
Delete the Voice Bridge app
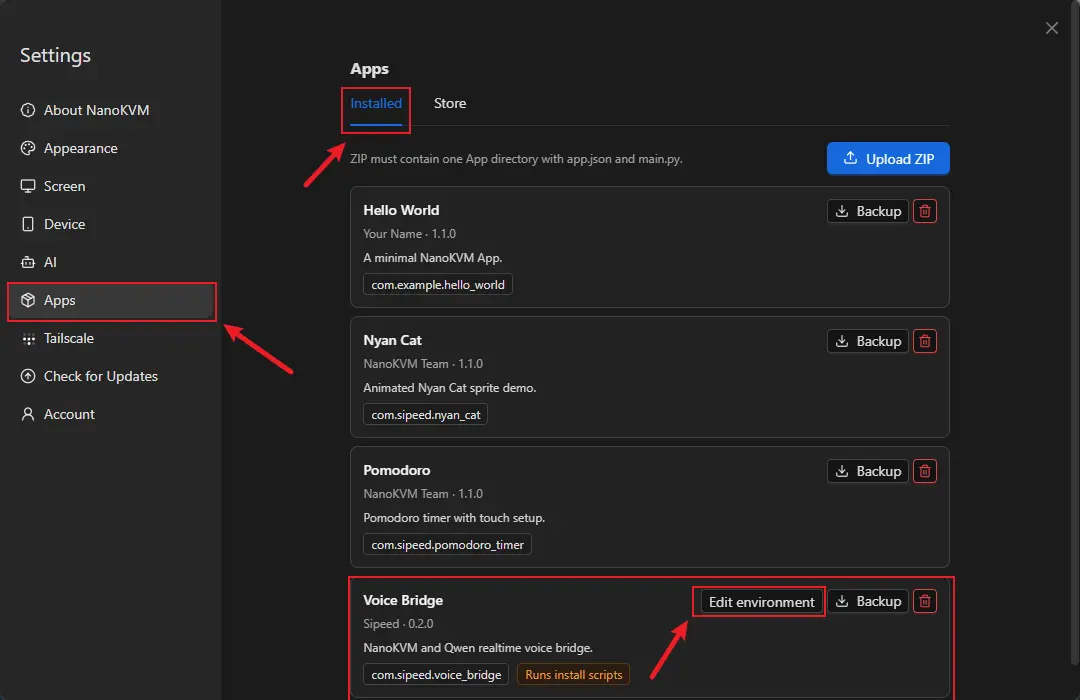click(924, 601)
